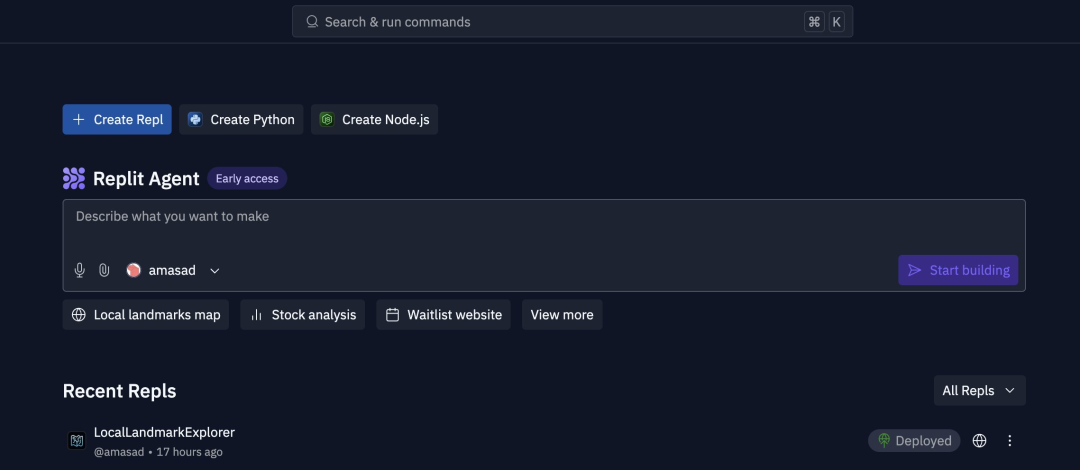This screenshot has width=1080, height=470.
Task: Click the microphone voice input icon
Action: click(80, 270)
